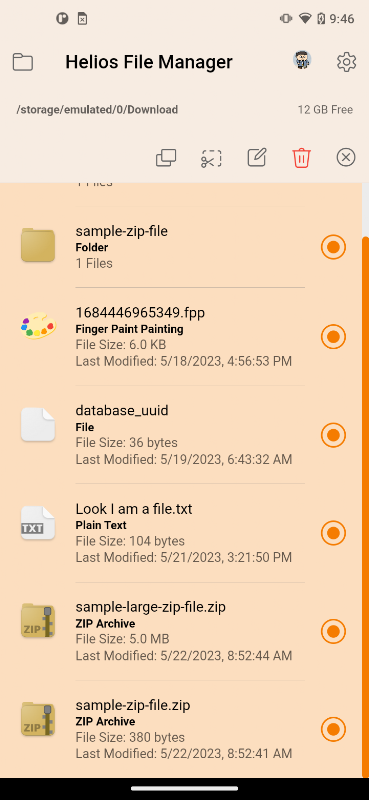Open the settings gear icon
The width and height of the screenshot is (369, 800).
pos(346,62)
